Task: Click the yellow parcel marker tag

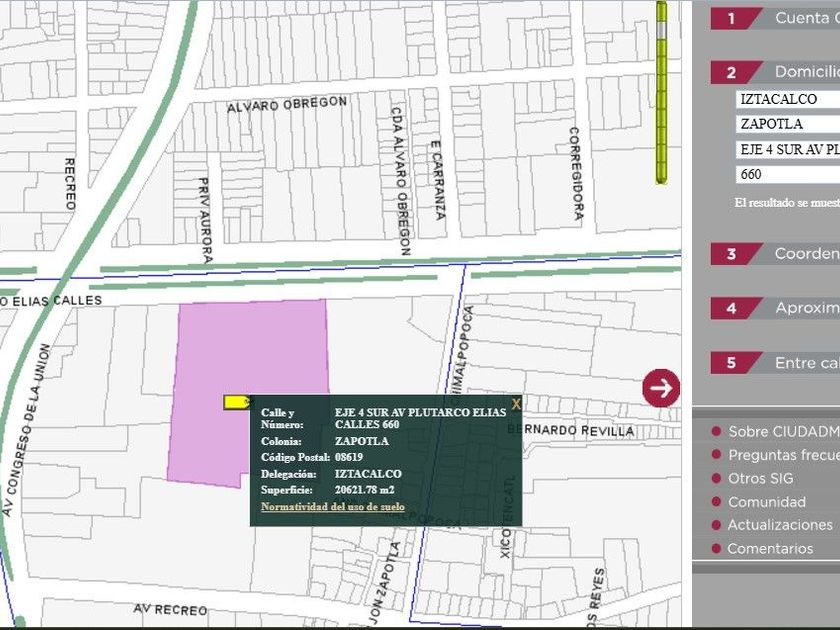Action: pos(237,402)
